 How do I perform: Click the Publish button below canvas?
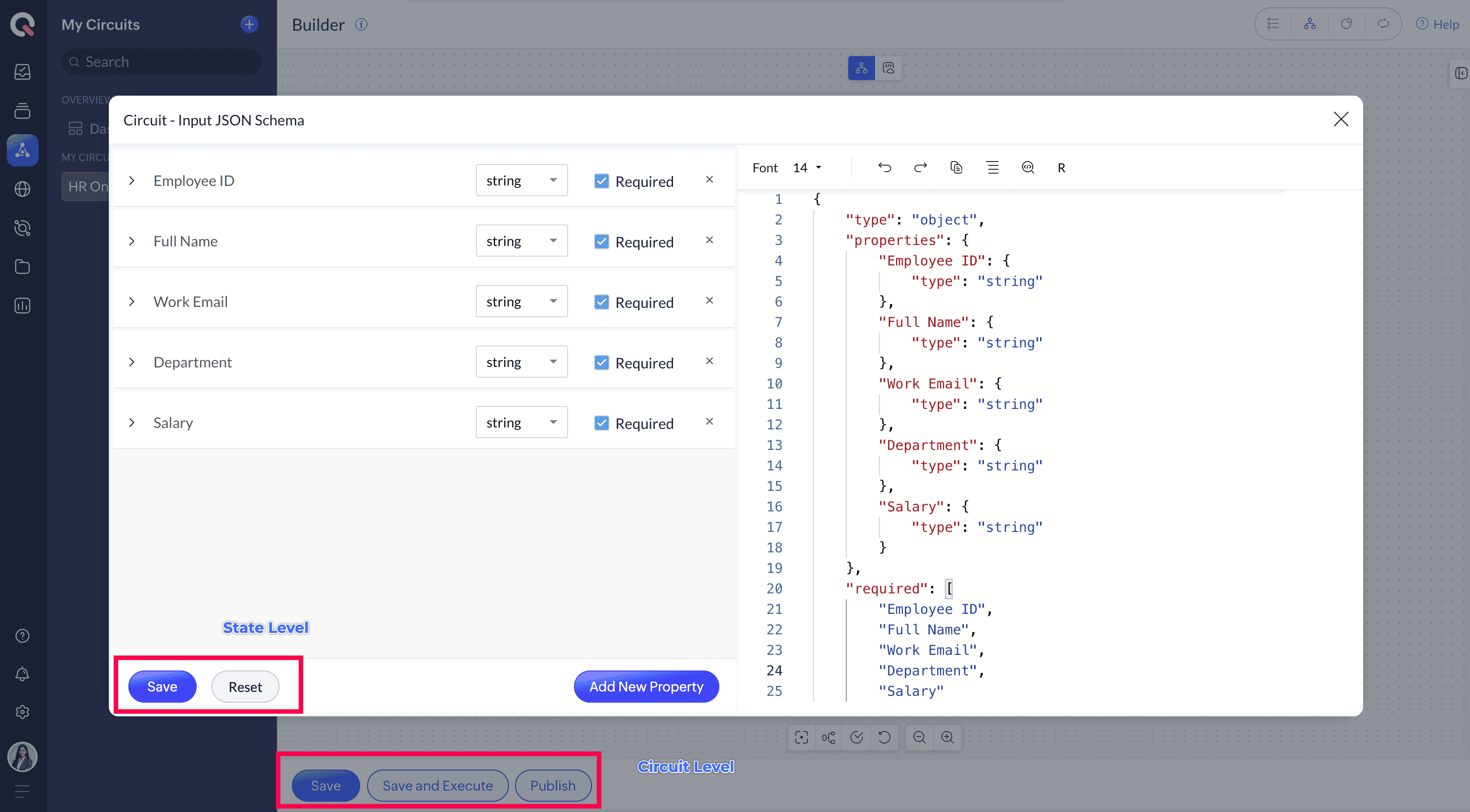point(552,785)
